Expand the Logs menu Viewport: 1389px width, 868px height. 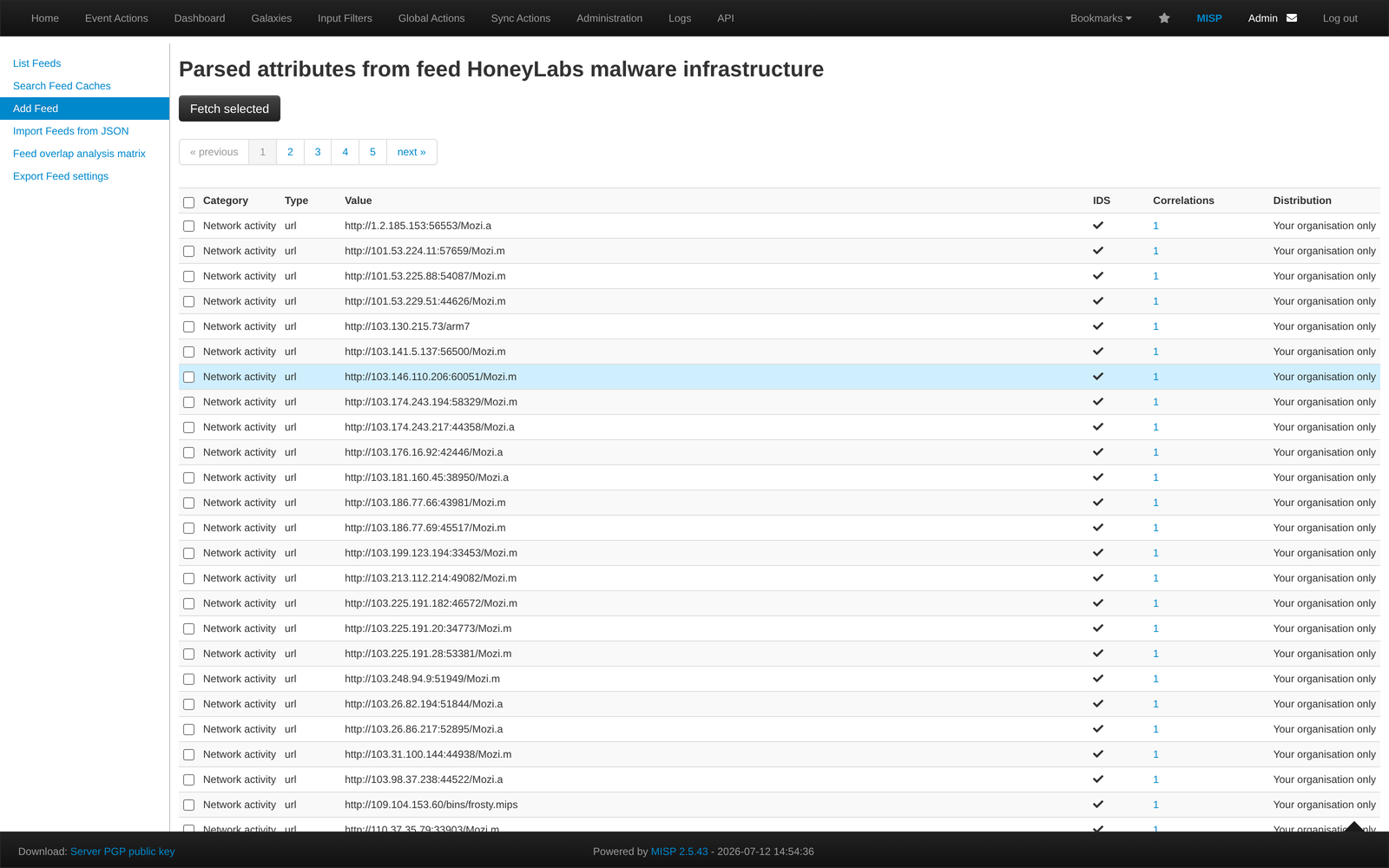(680, 18)
